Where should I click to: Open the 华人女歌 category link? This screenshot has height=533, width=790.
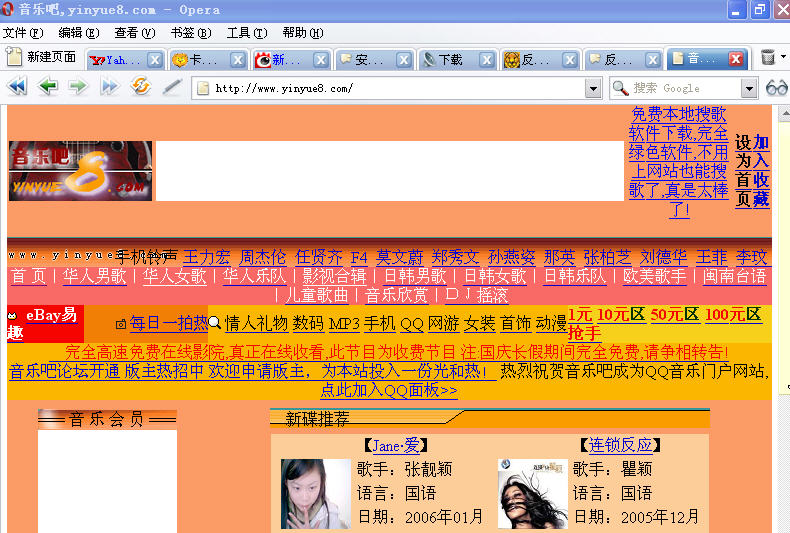[174, 276]
